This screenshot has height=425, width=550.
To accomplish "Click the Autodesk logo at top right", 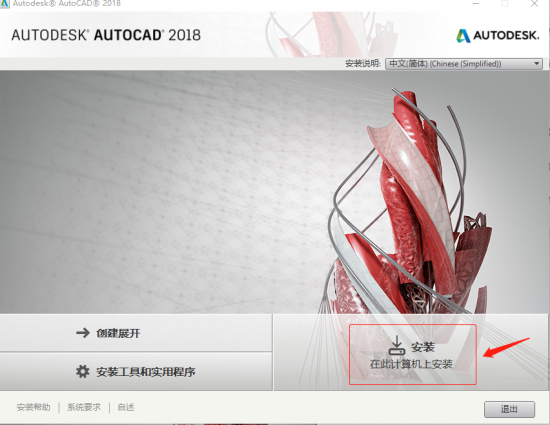I will [x=498, y=35].
